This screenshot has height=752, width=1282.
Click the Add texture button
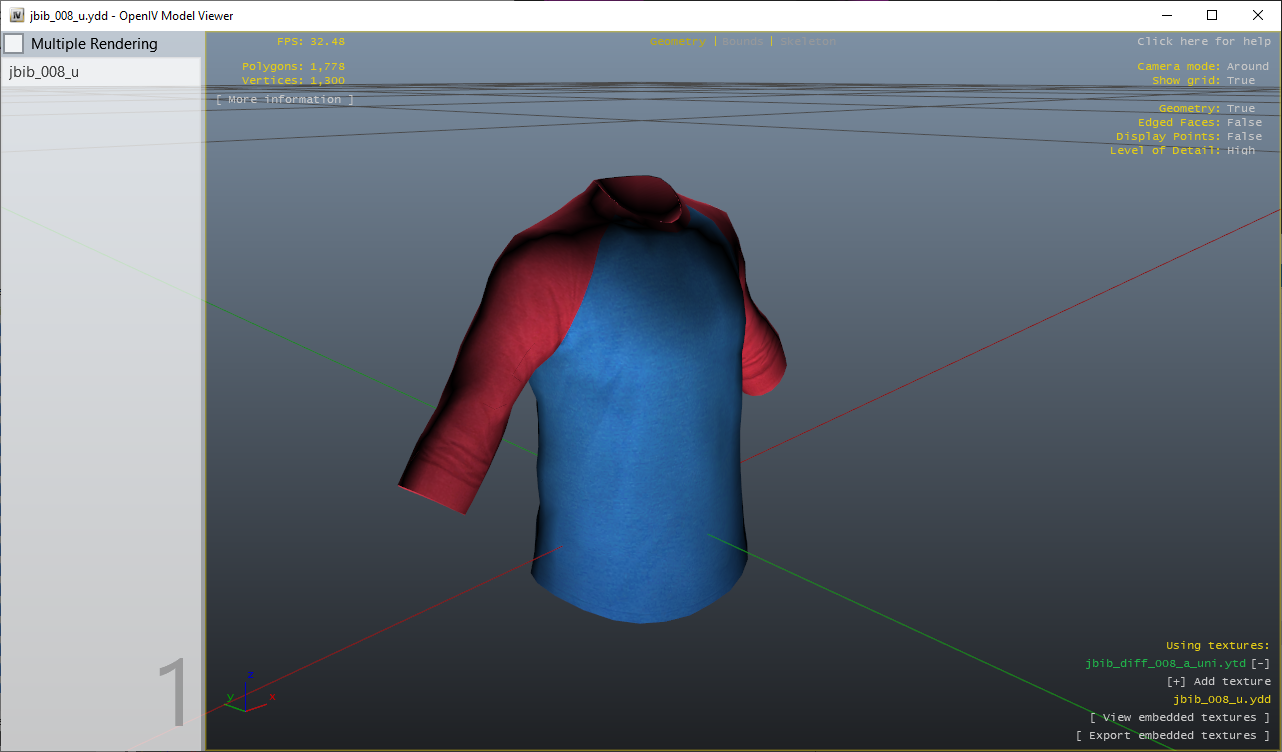click(1219, 681)
